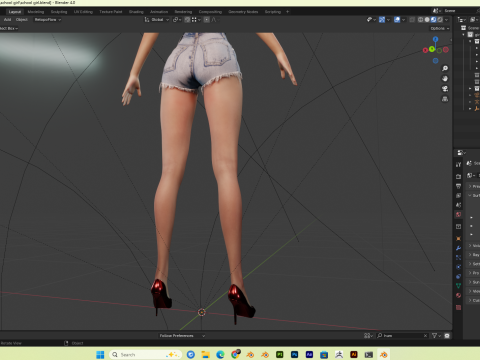480x360 pixels.
Task: Open the overlays options dropdown arrow
Action: [x=403, y=20]
